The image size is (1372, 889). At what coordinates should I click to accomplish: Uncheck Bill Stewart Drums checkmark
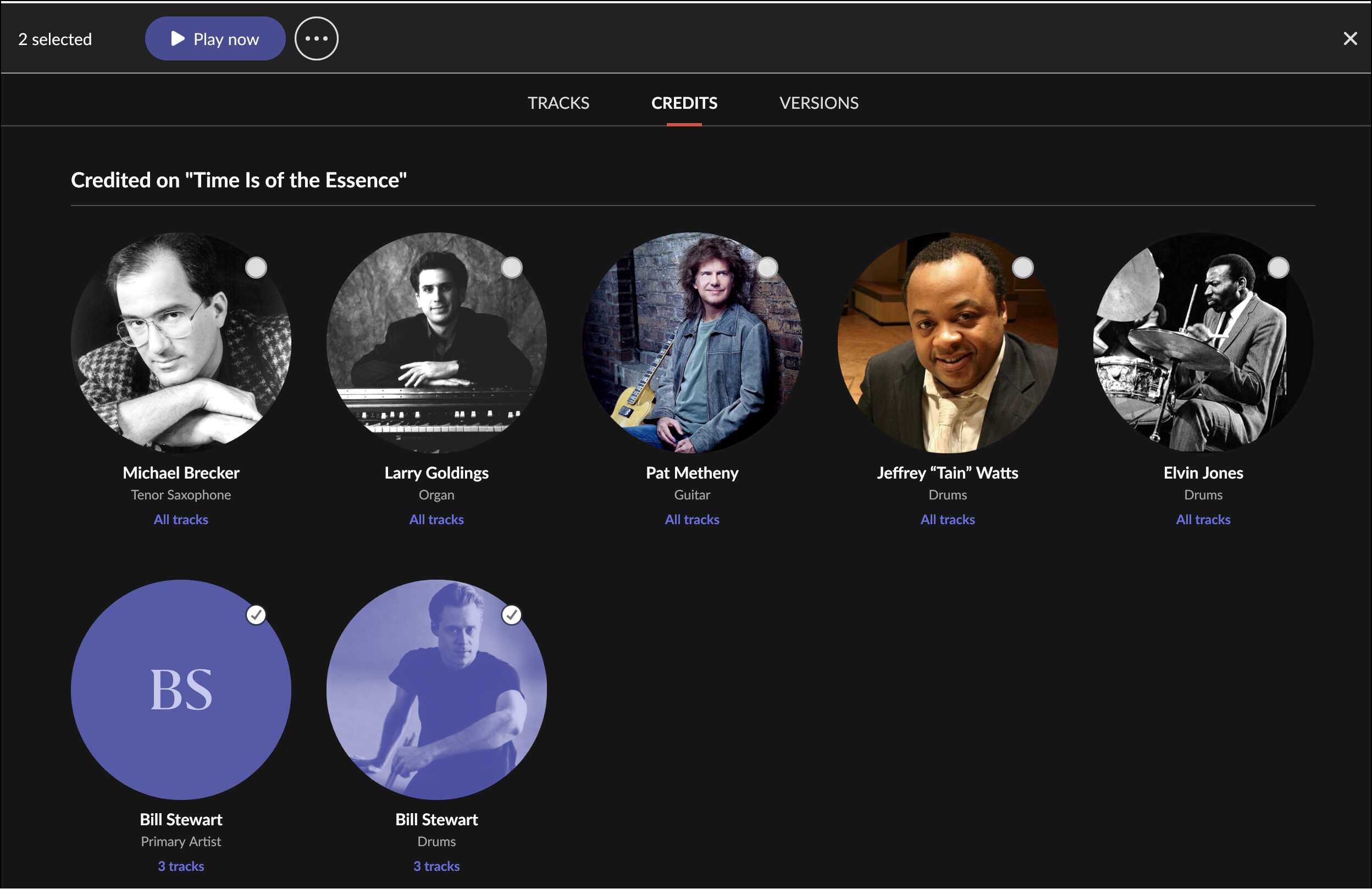coord(511,615)
